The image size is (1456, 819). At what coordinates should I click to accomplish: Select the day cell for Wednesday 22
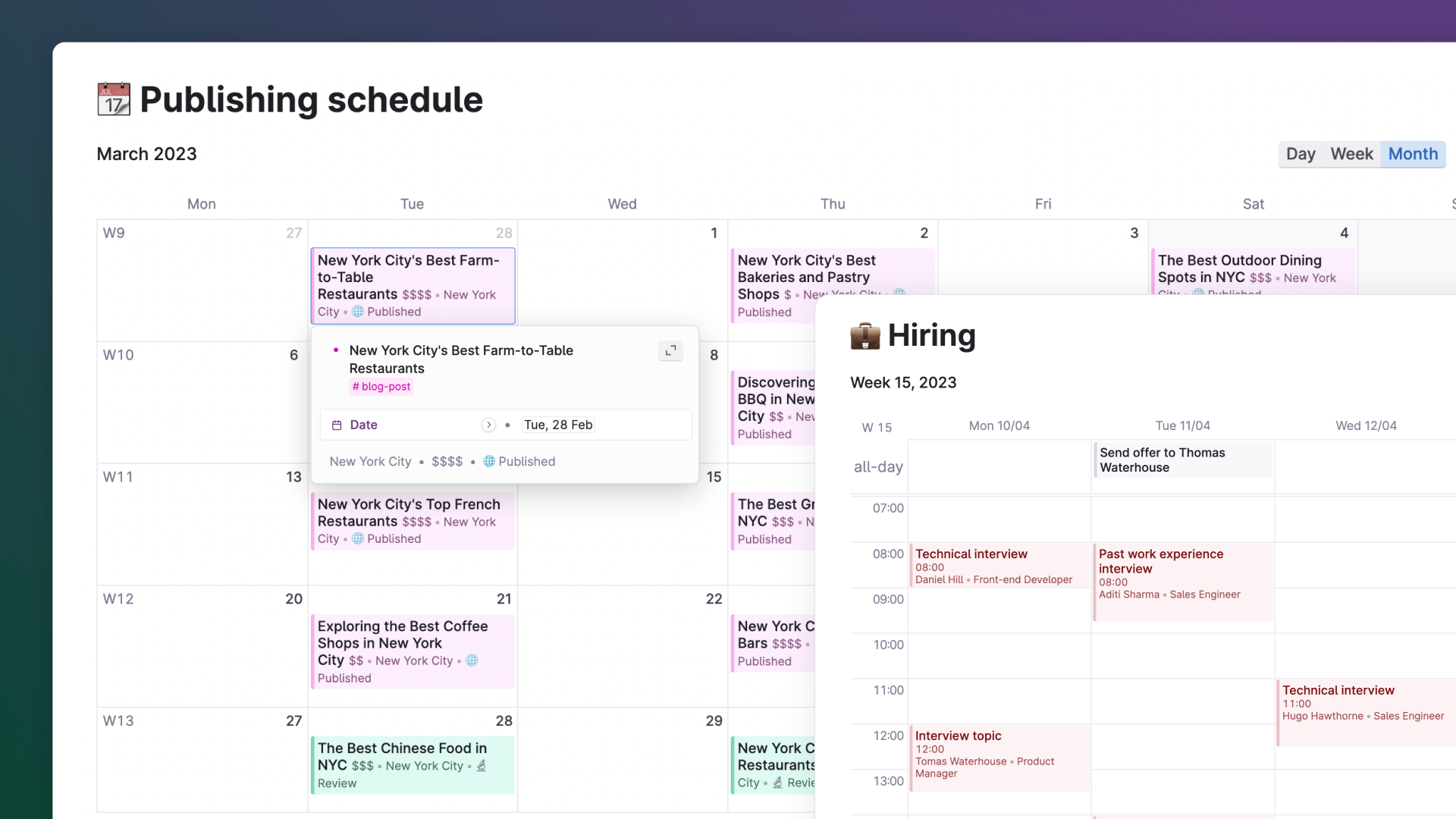coord(623,646)
